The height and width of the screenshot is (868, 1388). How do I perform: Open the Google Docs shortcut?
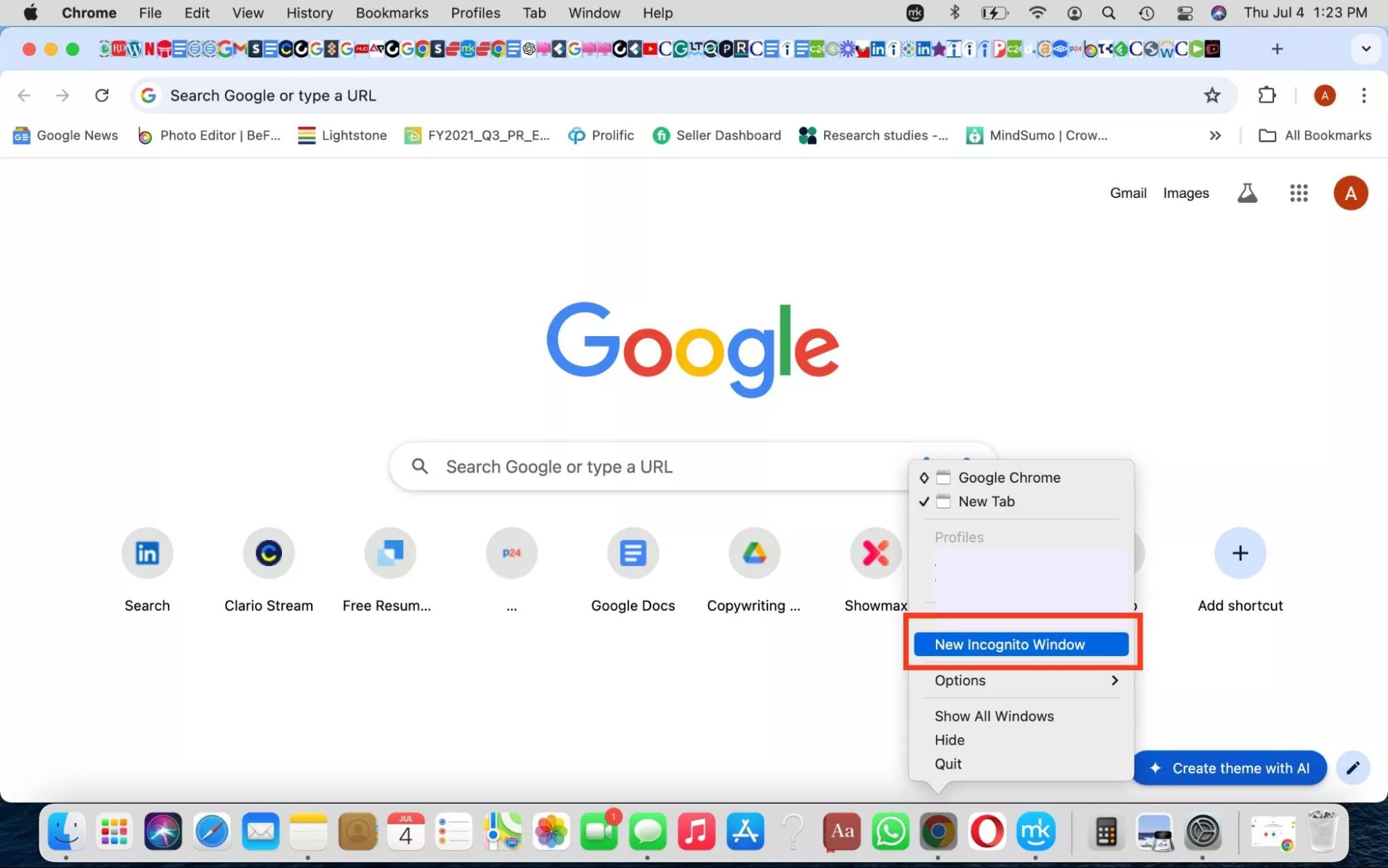tap(633, 553)
